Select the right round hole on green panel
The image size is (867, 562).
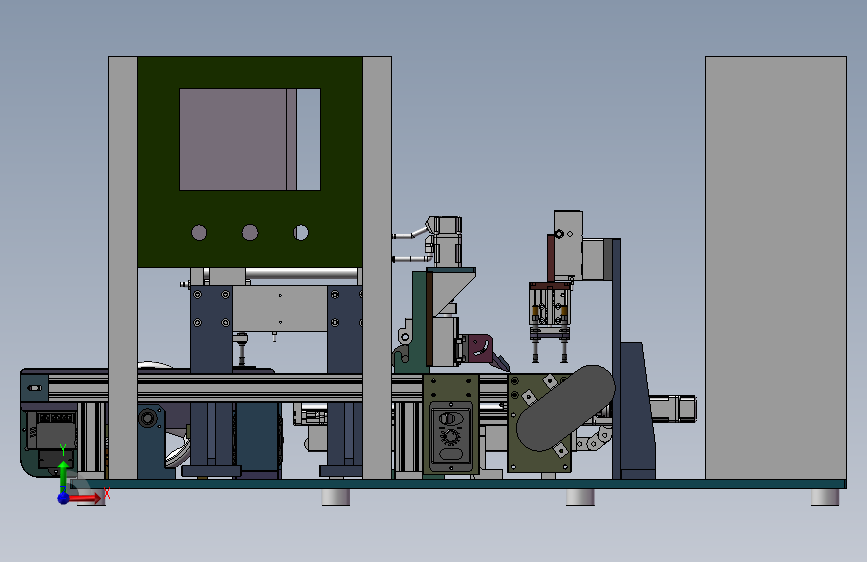click(x=301, y=233)
